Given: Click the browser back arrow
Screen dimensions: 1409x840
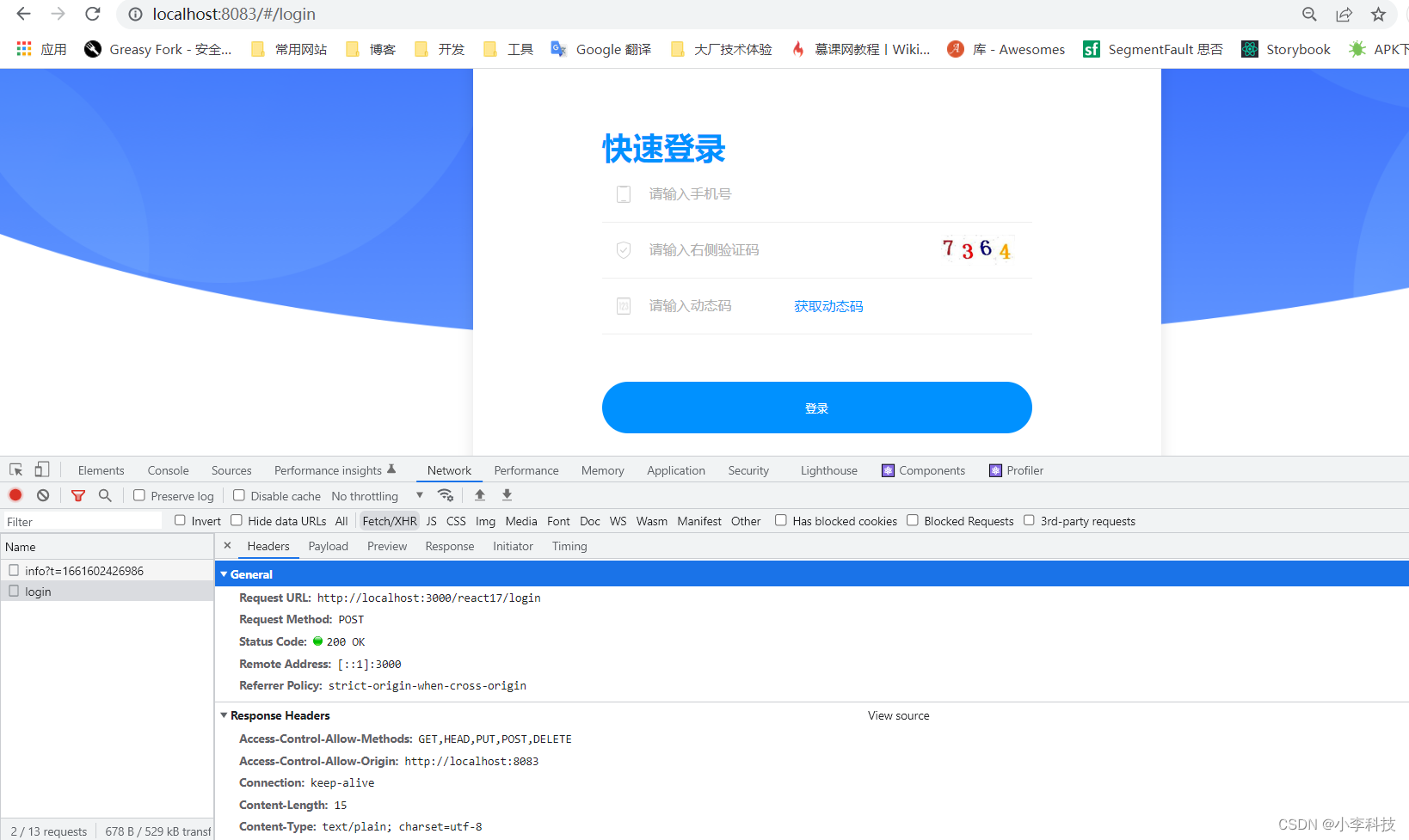Looking at the screenshot, I should [23, 14].
